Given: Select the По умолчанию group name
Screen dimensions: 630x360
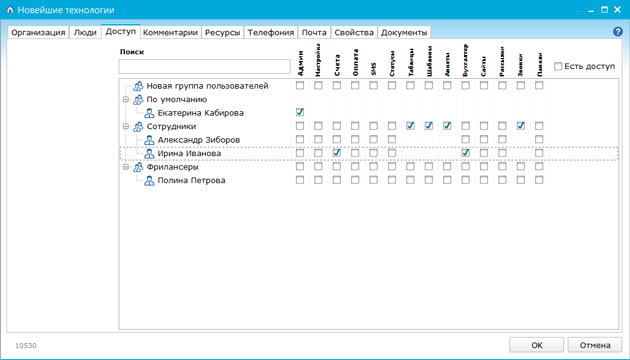Looking at the screenshot, I should click(x=177, y=99).
